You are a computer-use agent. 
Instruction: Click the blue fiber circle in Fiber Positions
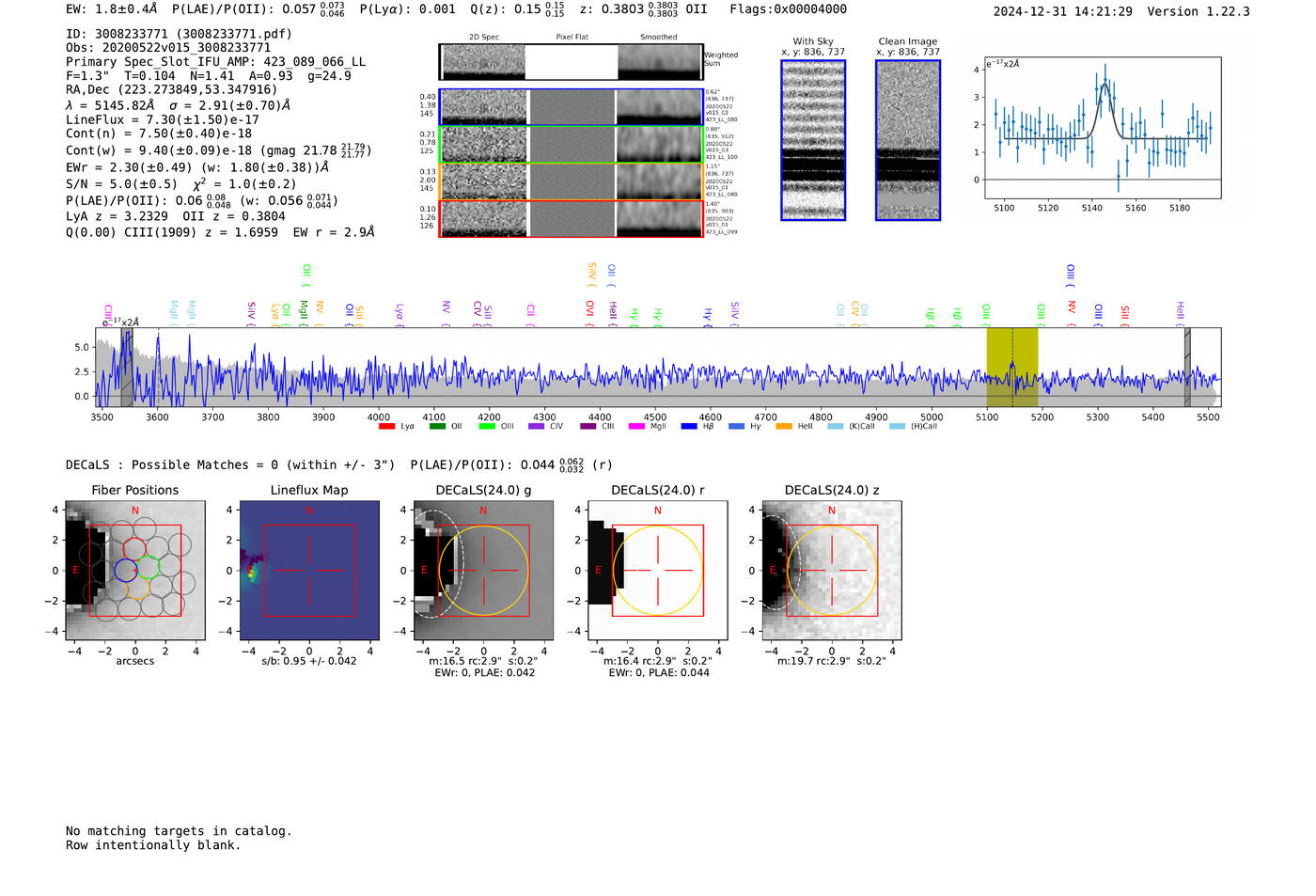click(126, 570)
